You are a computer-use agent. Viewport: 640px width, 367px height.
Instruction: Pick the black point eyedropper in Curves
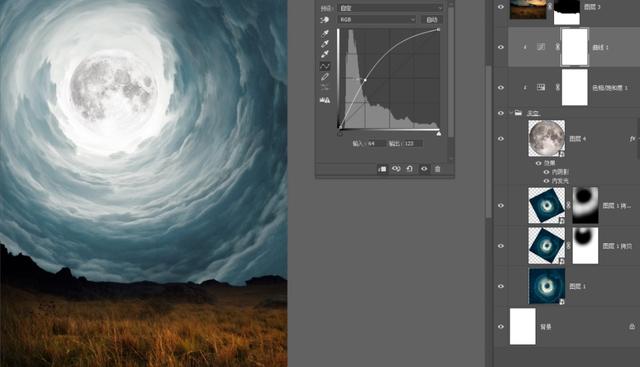click(x=325, y=33)
